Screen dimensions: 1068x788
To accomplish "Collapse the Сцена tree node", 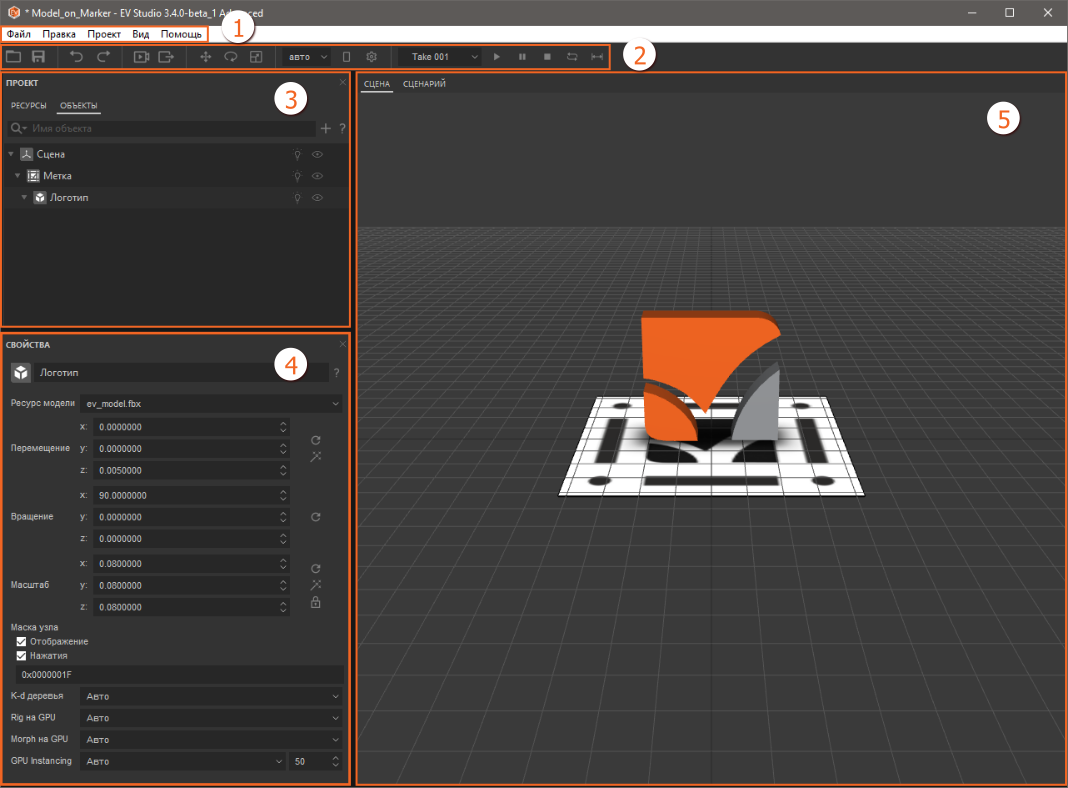I will click(x=10, y=155).
